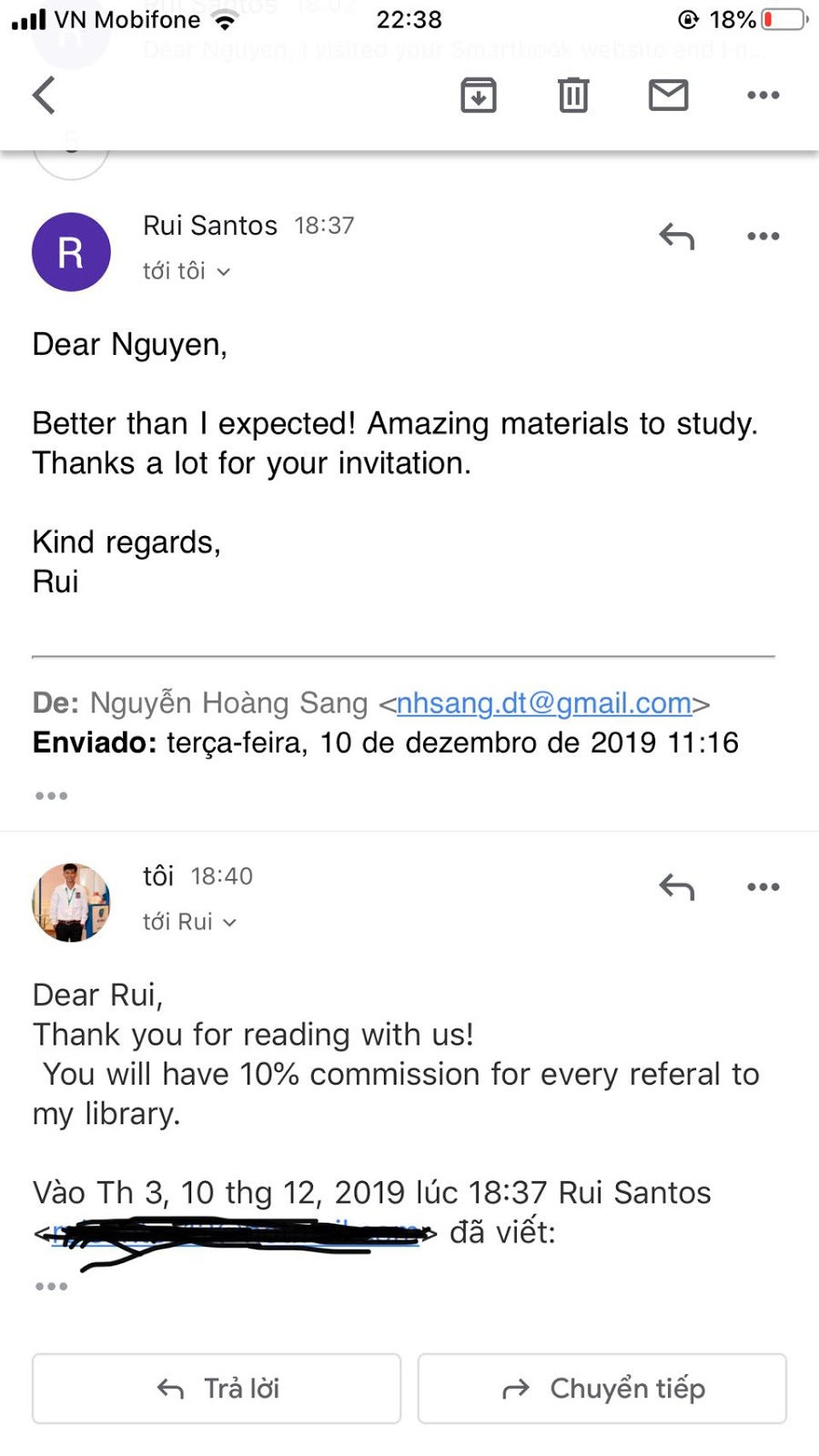The width and height of the screenshot is (819, 1456).
Task: Open top toolbar more options menu
Action: tap(763, 95)
